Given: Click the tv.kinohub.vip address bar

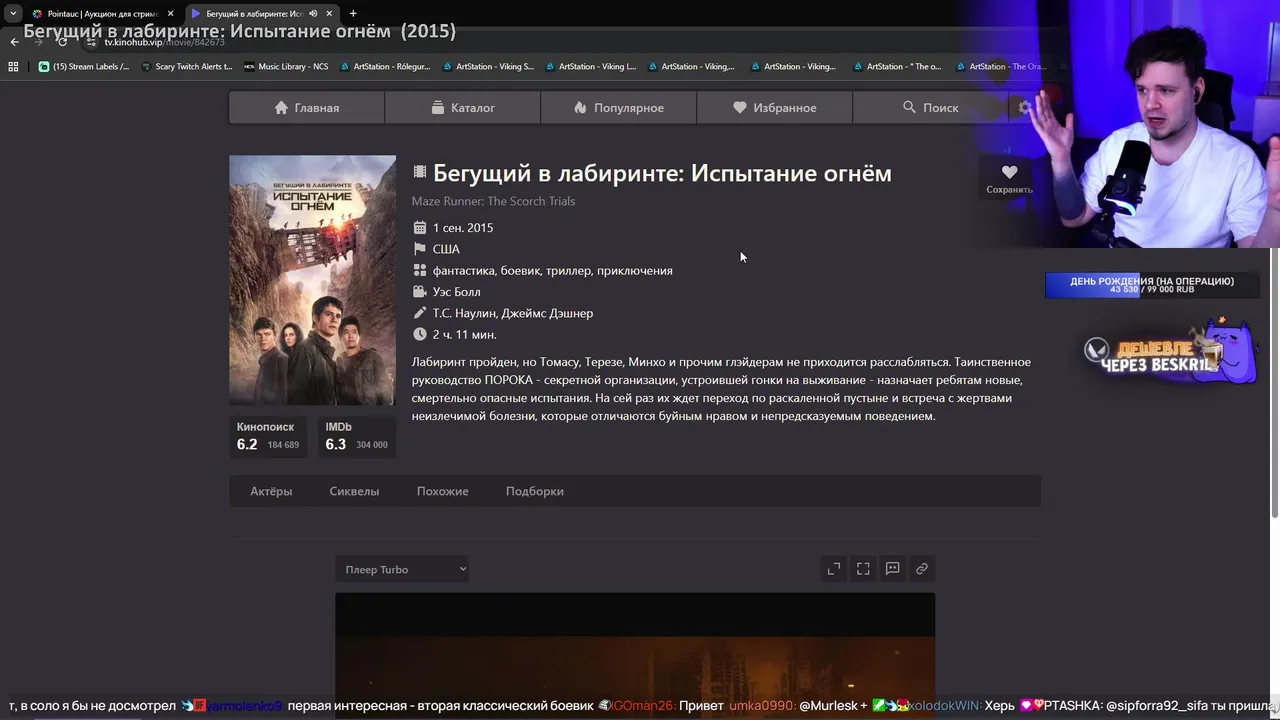Looking at the screenshot, I should [165, 43].
